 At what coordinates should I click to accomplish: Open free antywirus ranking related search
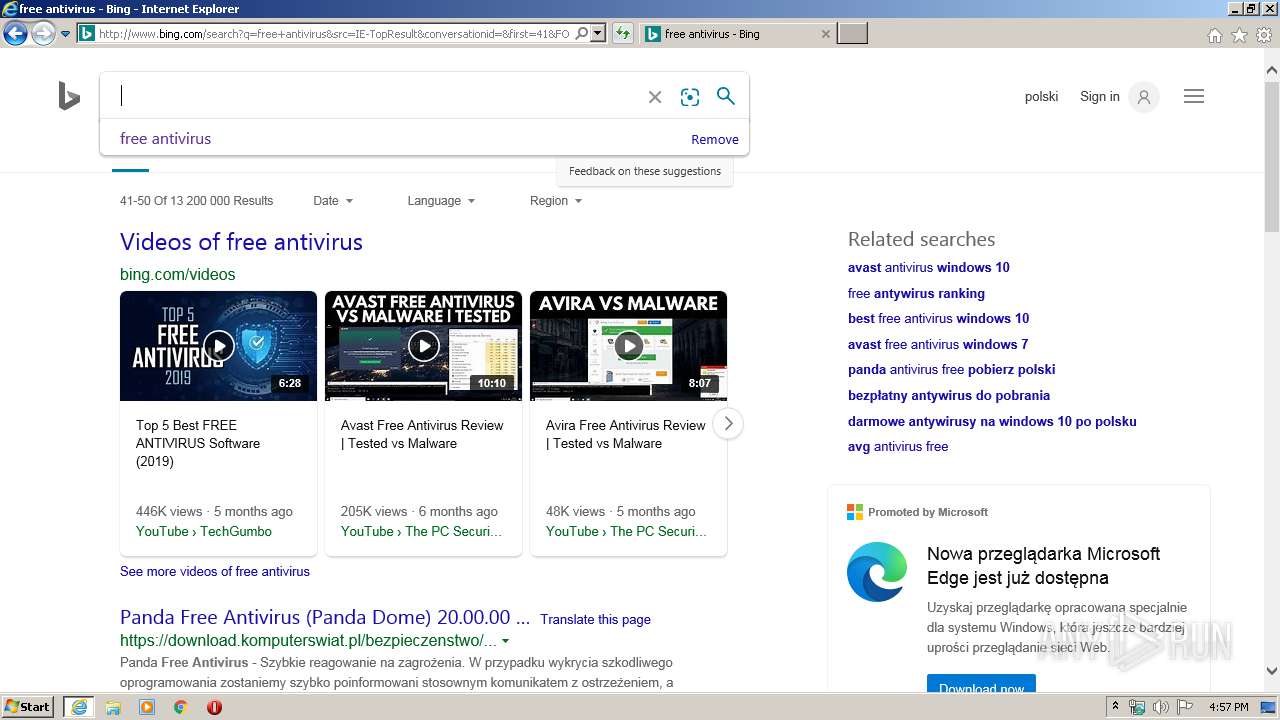(x=916, y=294)
